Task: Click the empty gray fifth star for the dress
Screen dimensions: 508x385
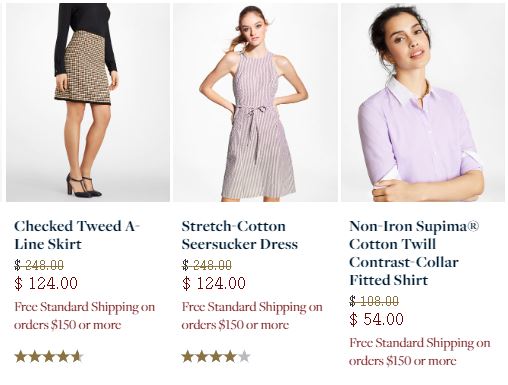Action: [x=244, y=357]
